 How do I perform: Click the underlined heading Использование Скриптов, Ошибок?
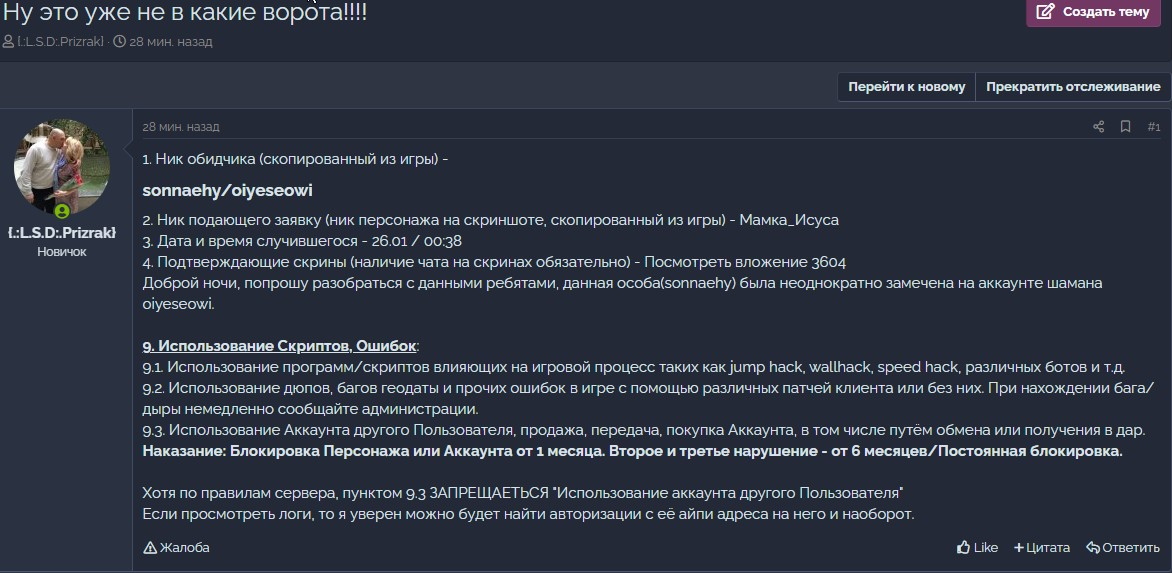pos(279,346)
